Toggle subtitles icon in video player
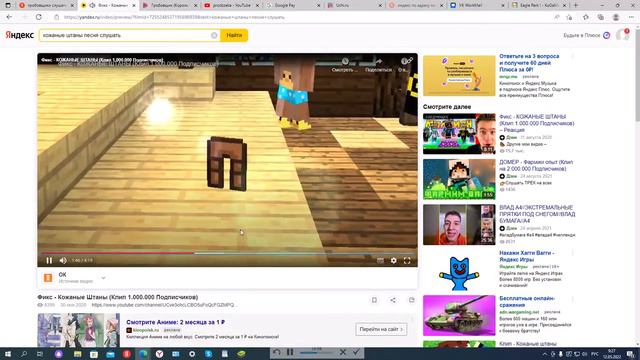The width and height of the screenshot is (640, 360). (x=380, y=260)
